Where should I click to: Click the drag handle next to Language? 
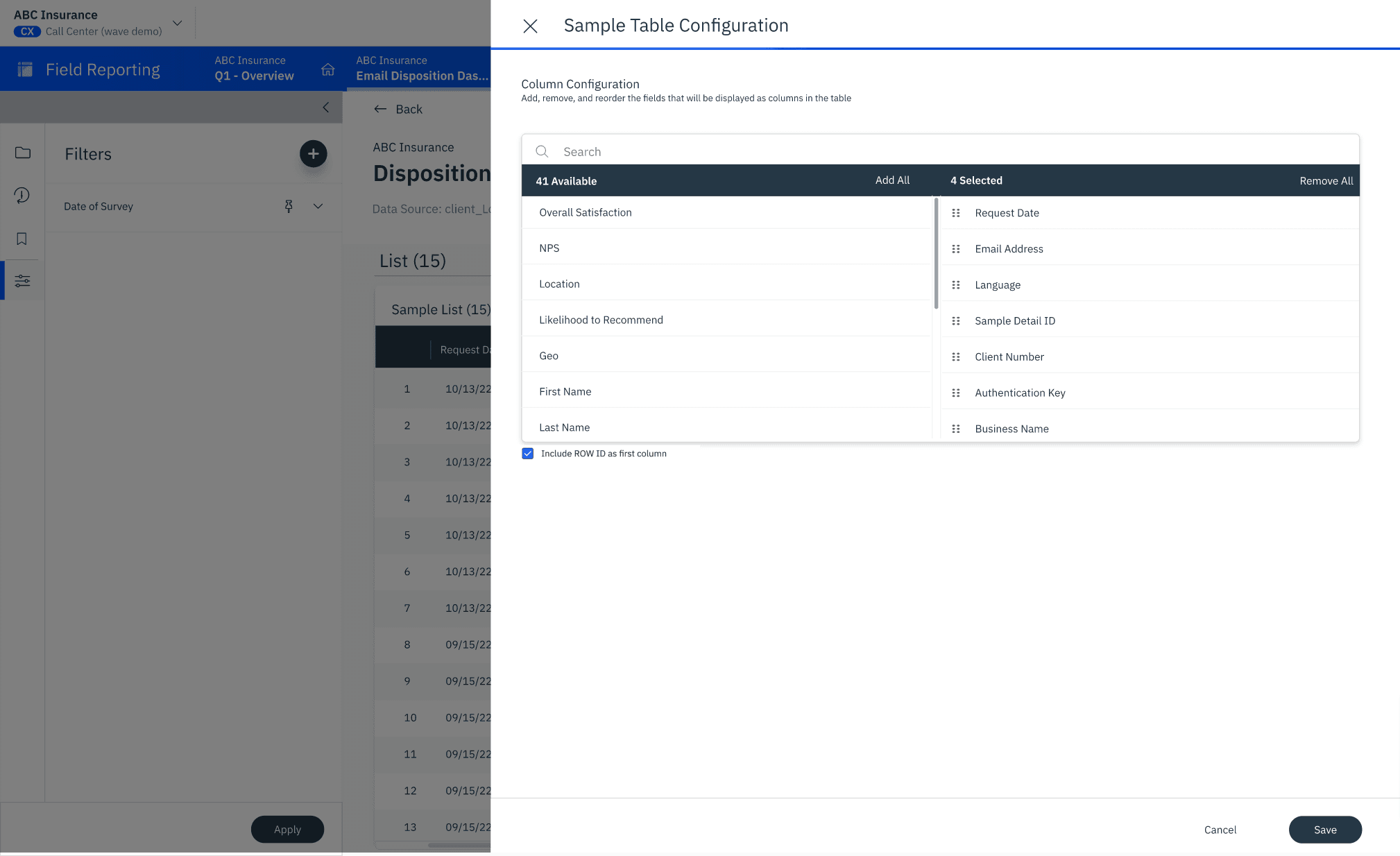[x=955, y=285]
